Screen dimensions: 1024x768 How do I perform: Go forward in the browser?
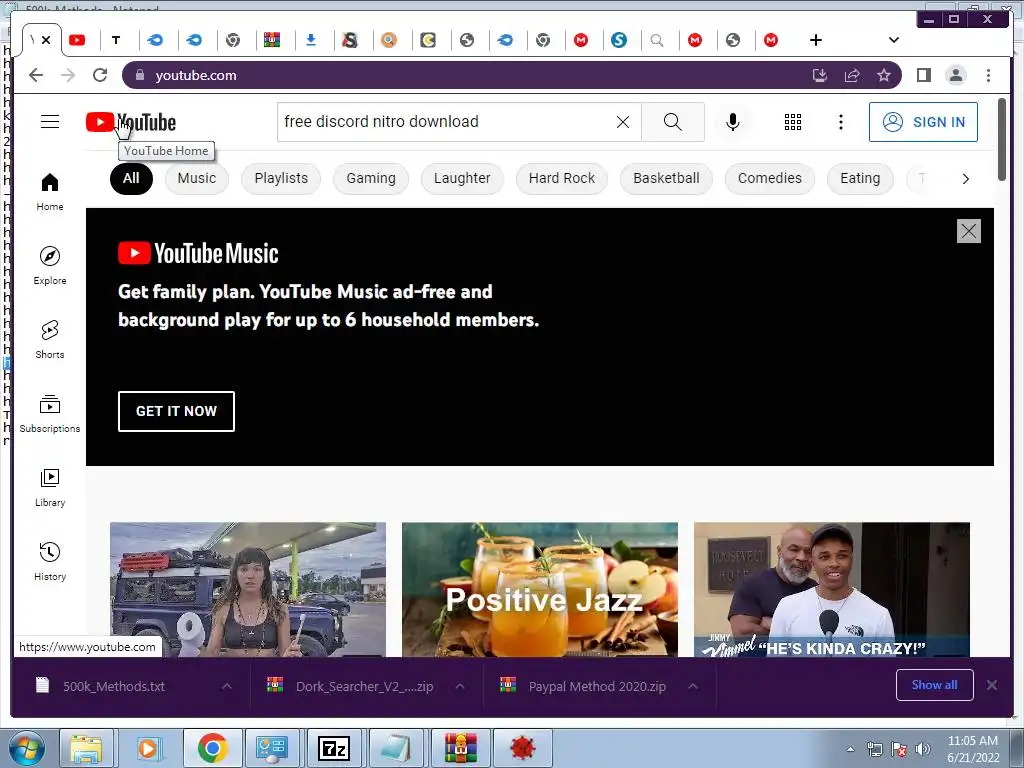point(68,75)
